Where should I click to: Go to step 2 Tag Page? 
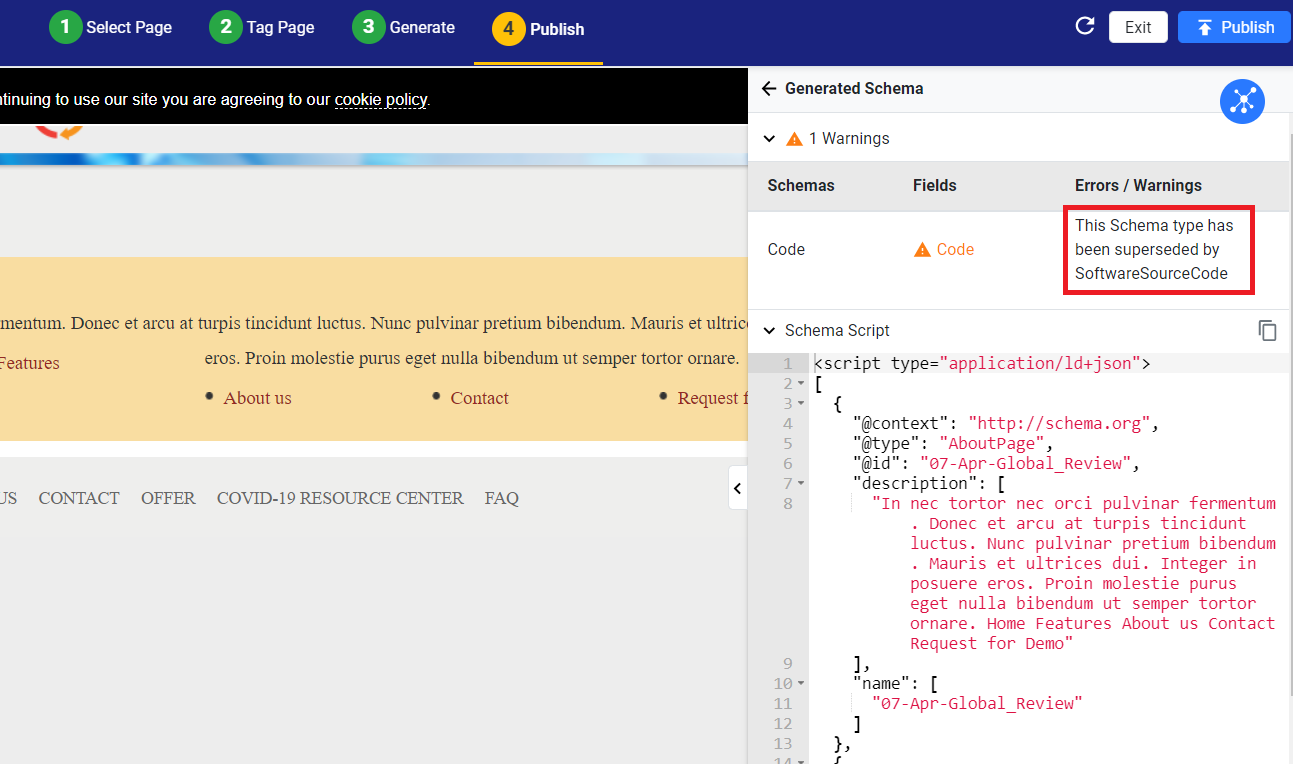tap(262, 27)
